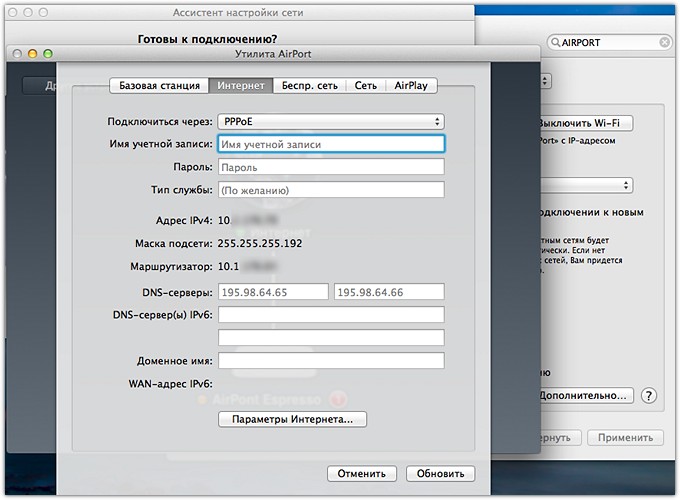The image size is (680, 500).
Task: Click the first DNS-сервер(ы) IPv6 field
Action: tap(331, 315)
